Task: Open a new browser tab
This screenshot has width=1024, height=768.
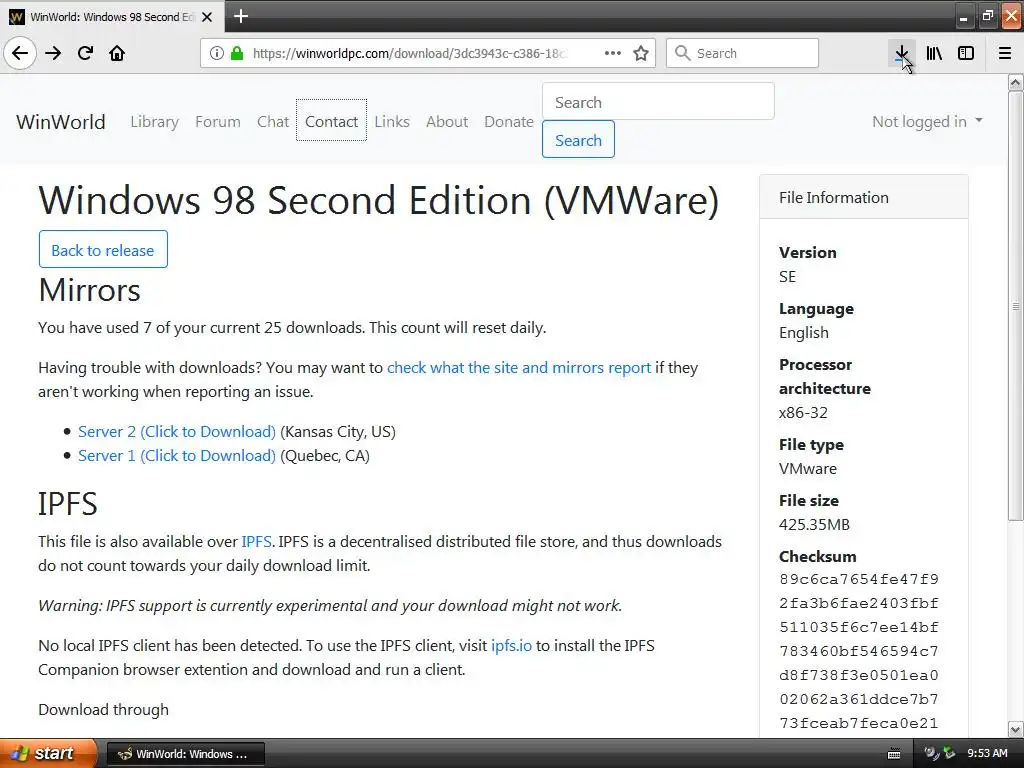Action: (x=240, y=16)
